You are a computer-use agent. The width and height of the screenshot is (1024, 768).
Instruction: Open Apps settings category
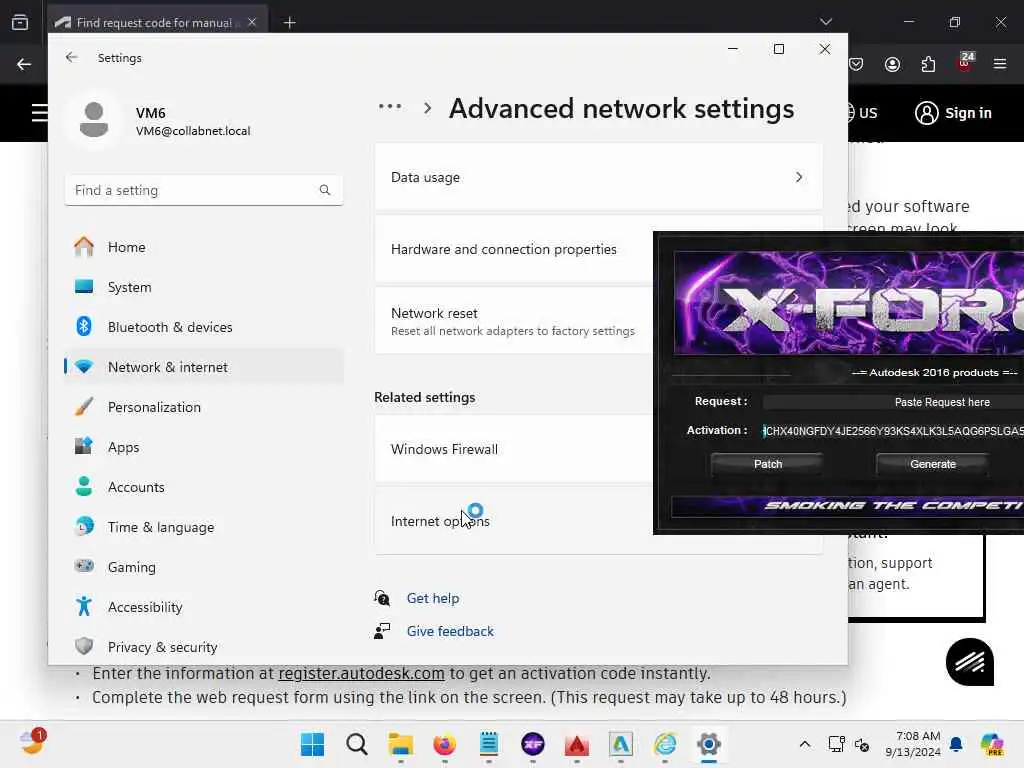pos(204,447)
